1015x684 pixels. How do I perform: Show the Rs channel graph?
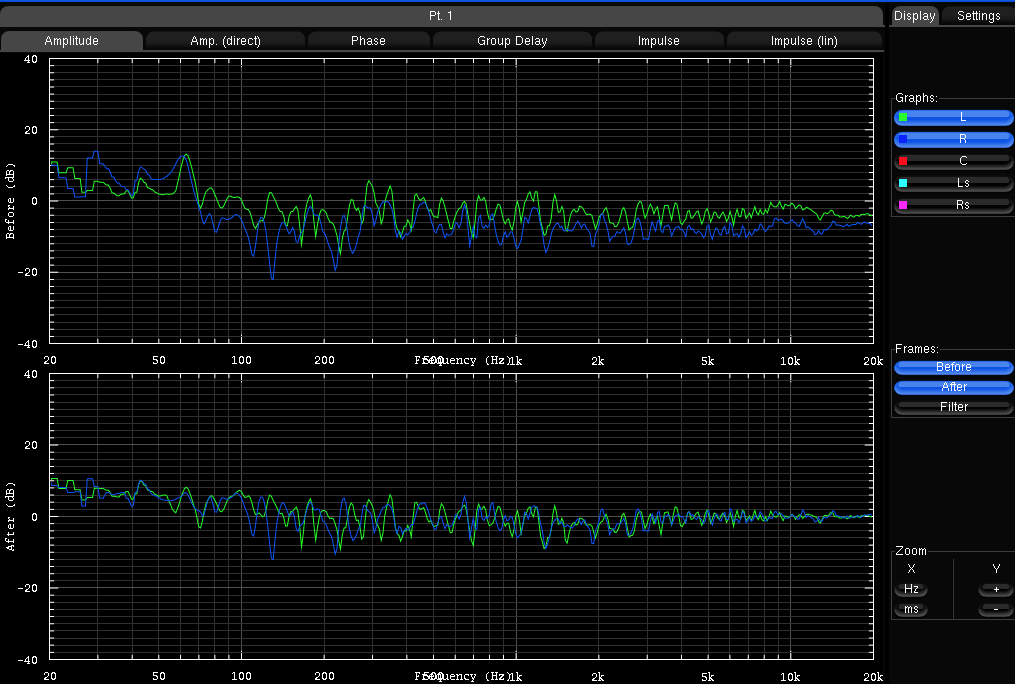tap(962, 205)
